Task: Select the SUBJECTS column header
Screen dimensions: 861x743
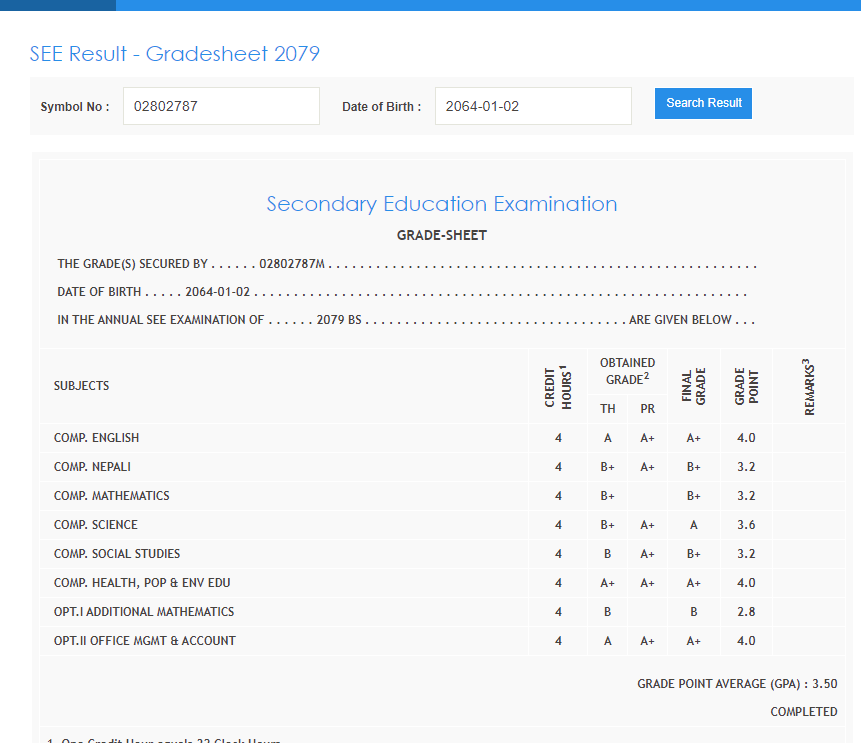Action: [x=82, y=386]
